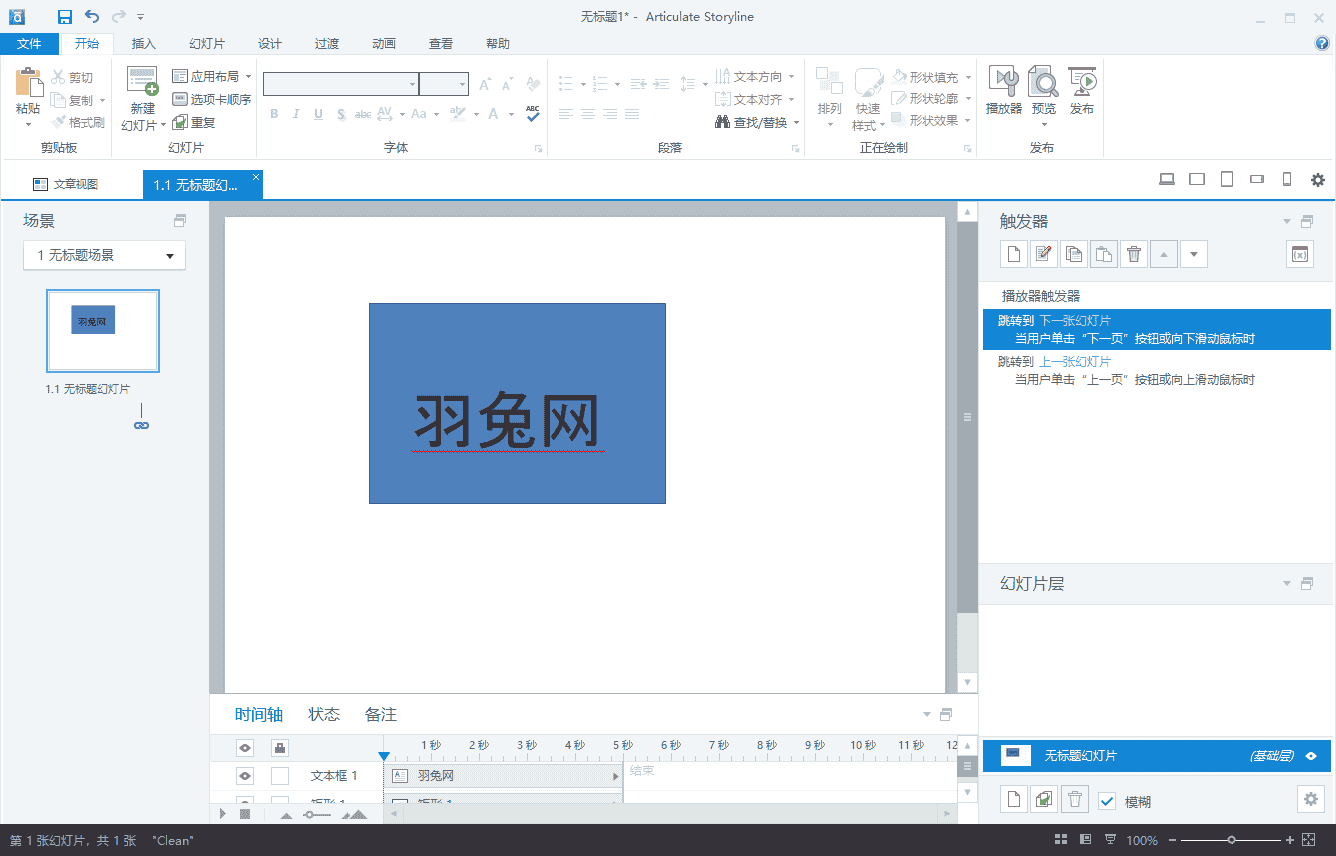The height and width of the screenshot is (856, 1336).
Task: Open the trigger variables {x} manager
Action: click(1299, 253)
